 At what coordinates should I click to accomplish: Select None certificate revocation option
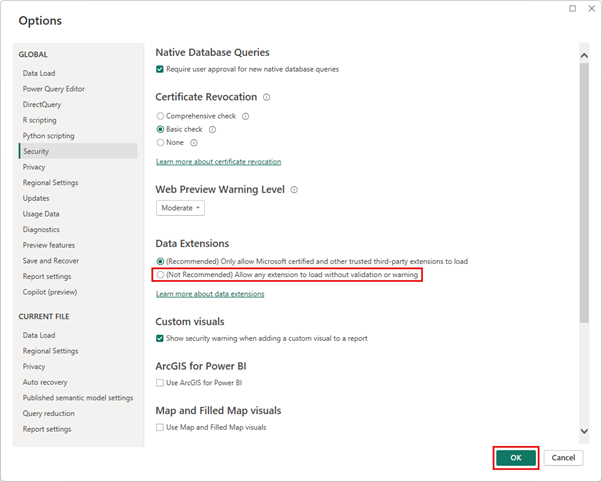click(160, 142)
